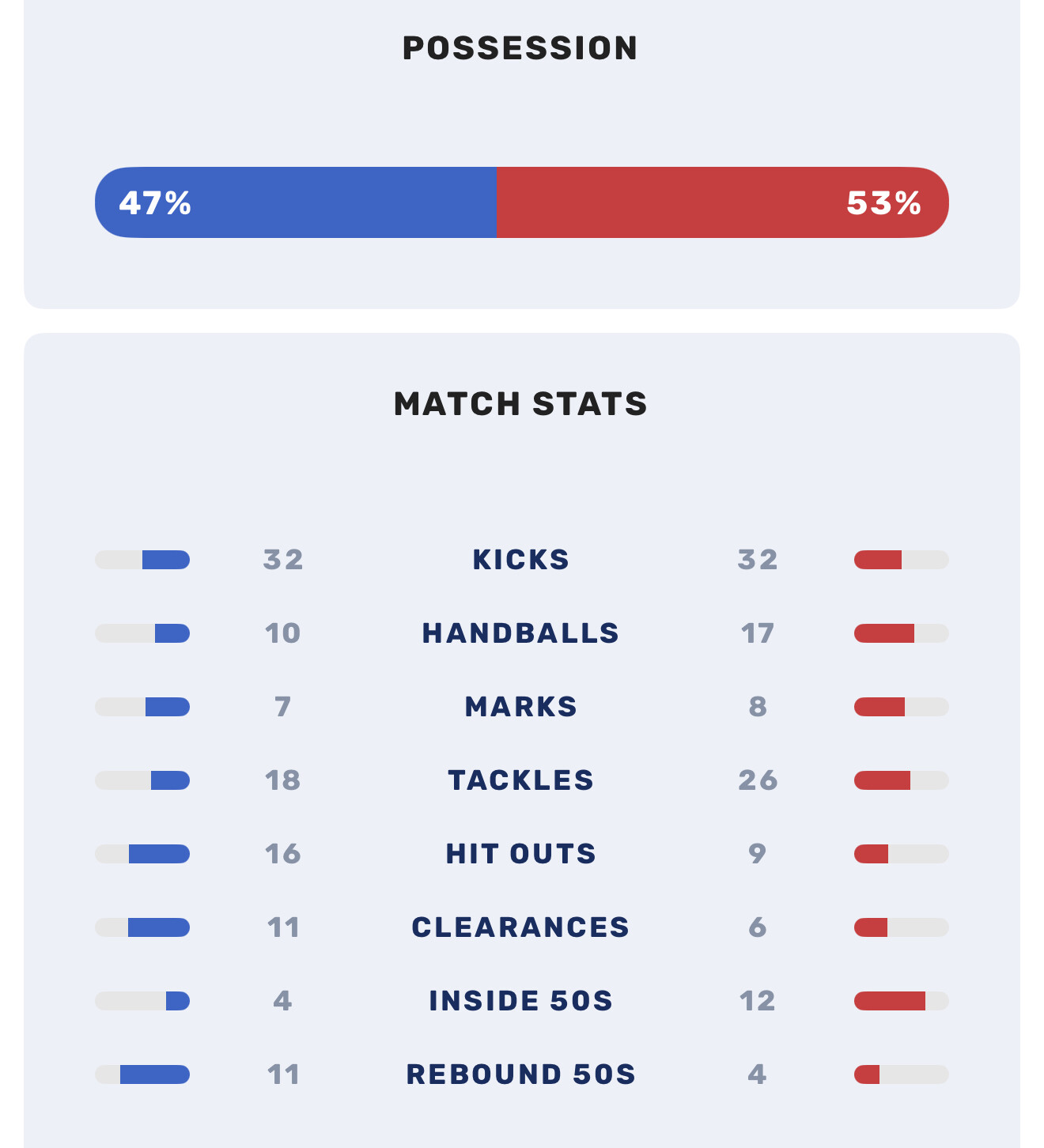Click the INSIDE 50S stat label
1044x1148 pixels.
point(520,1001)
